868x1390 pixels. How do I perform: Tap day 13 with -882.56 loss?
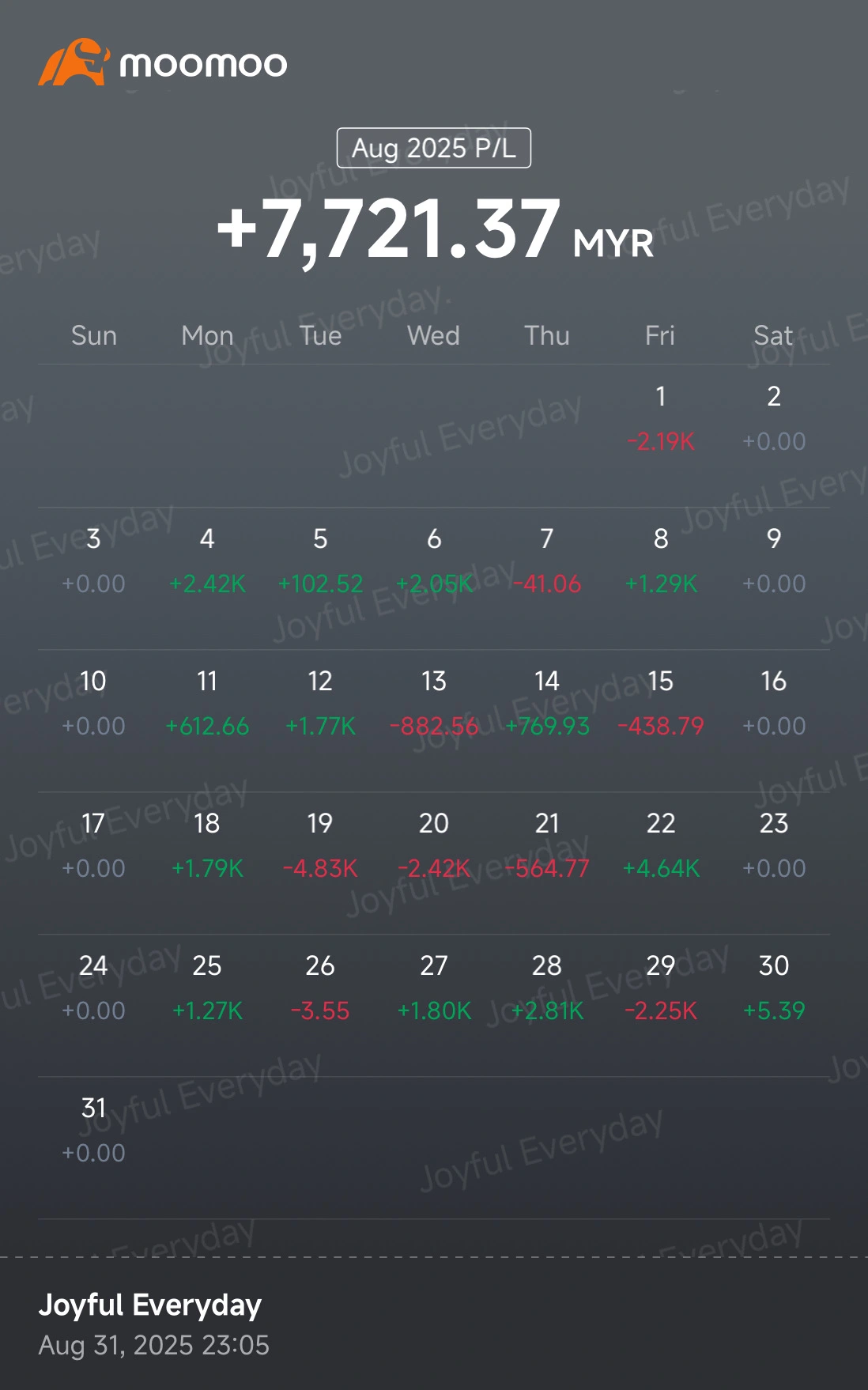click(434, 704)
